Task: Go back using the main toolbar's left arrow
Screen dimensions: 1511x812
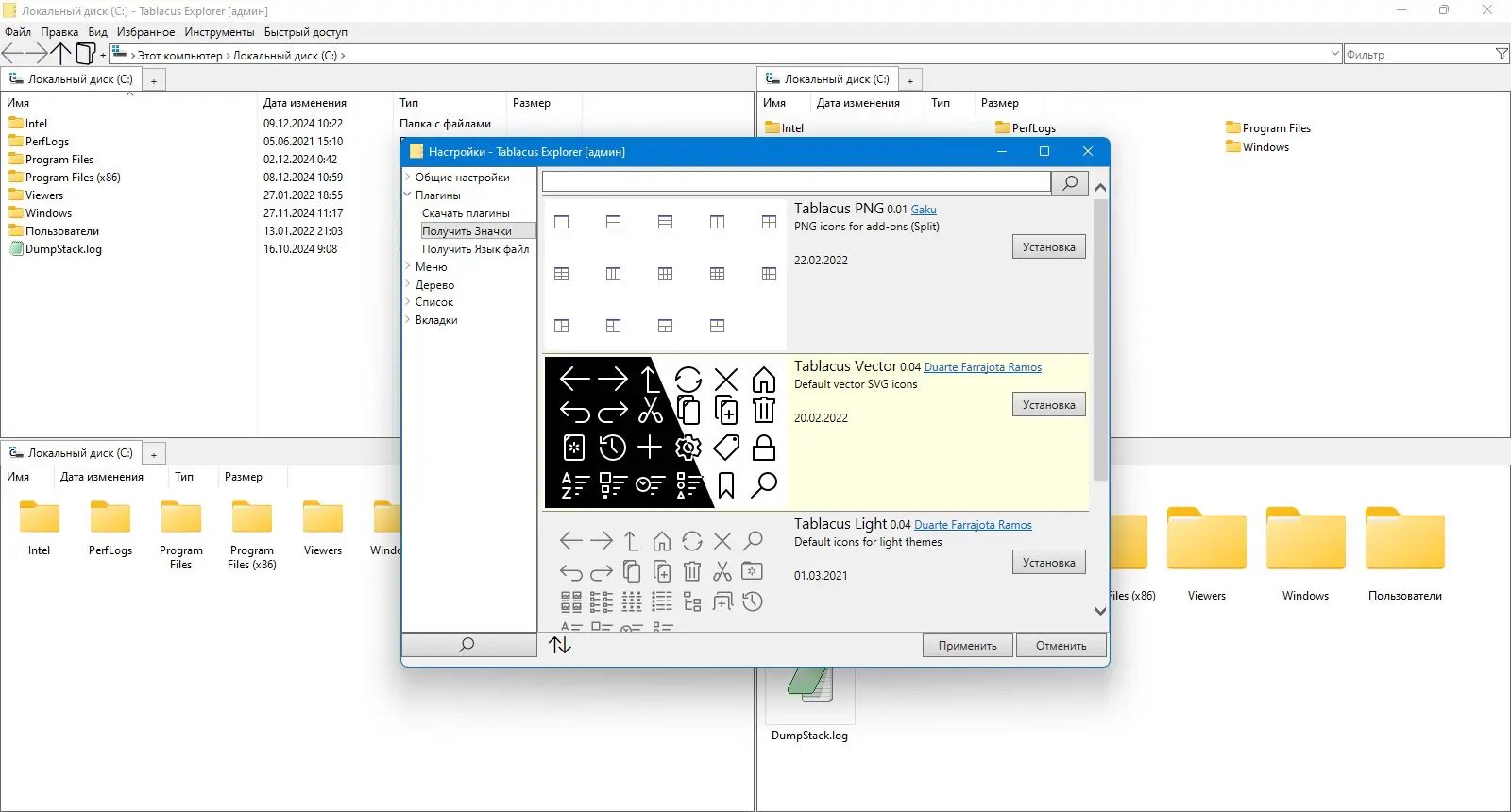Action: (x=13, y=54)
